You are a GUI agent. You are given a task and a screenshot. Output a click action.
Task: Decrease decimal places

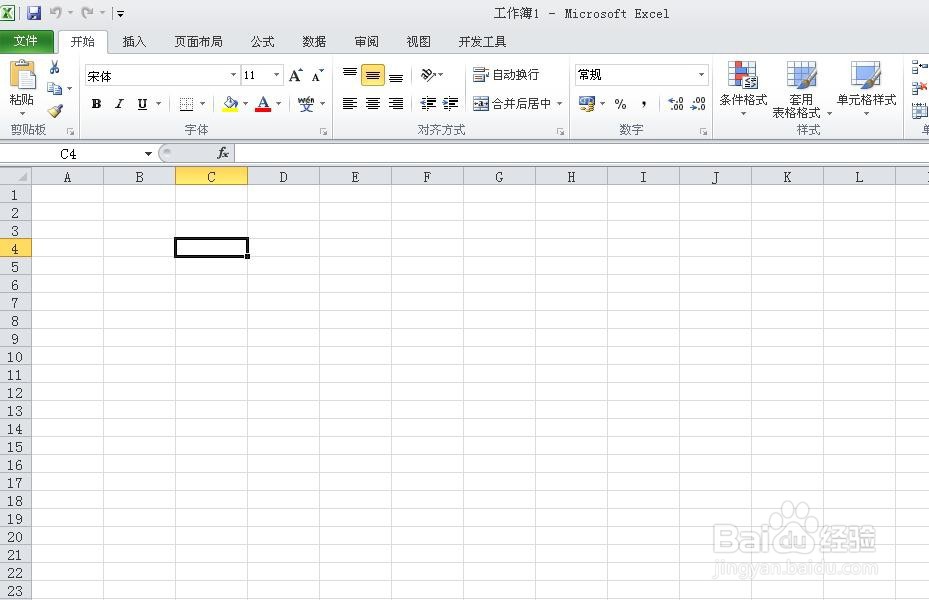[699, 104]
